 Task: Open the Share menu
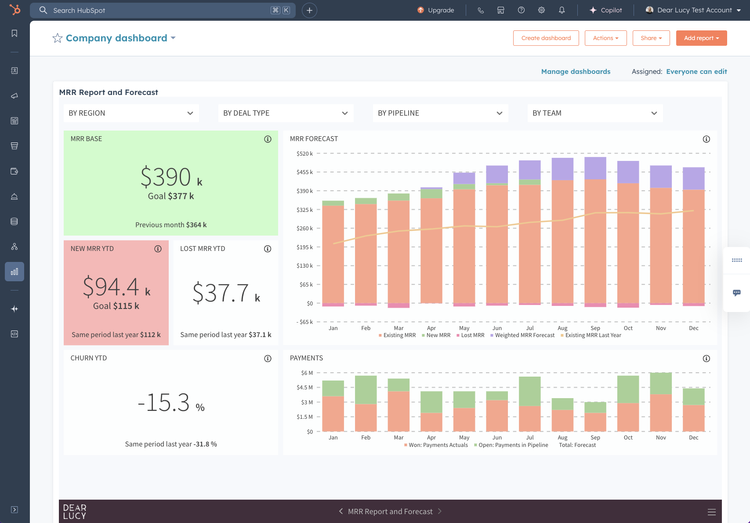click(x=651, y=38)
